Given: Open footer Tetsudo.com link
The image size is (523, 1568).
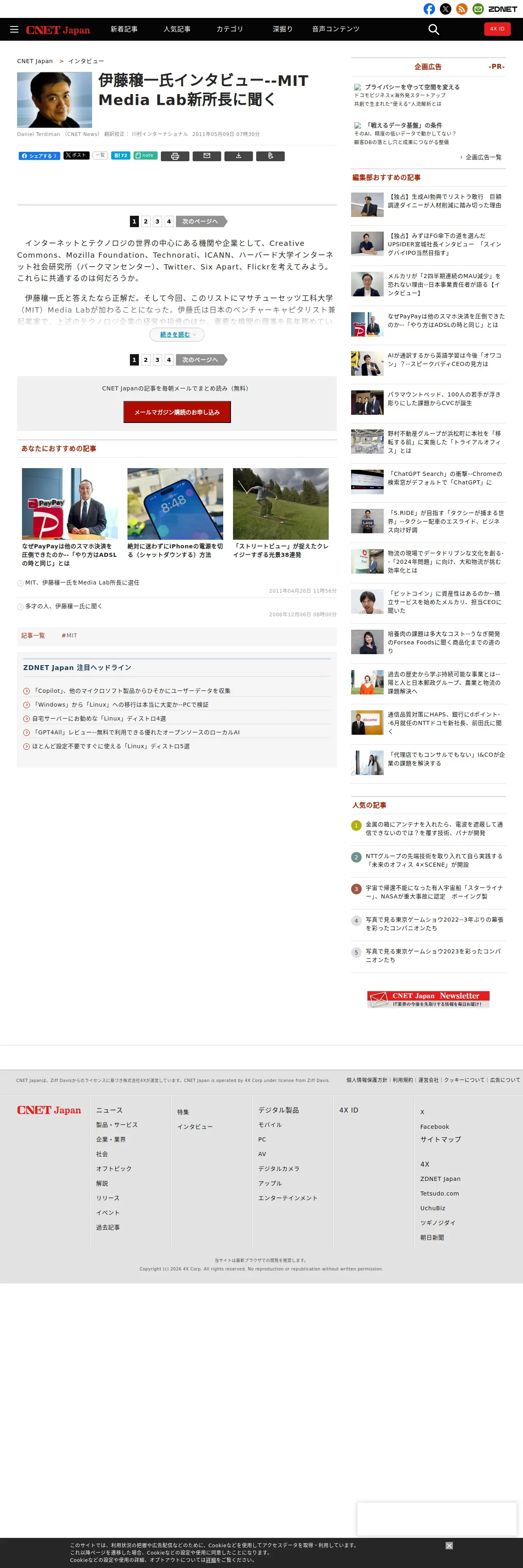Looking at the screenshot, I should pos(439,1194).
